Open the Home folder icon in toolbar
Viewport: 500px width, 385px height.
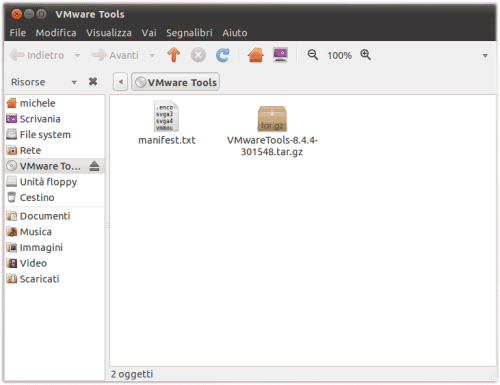(256, 55)
